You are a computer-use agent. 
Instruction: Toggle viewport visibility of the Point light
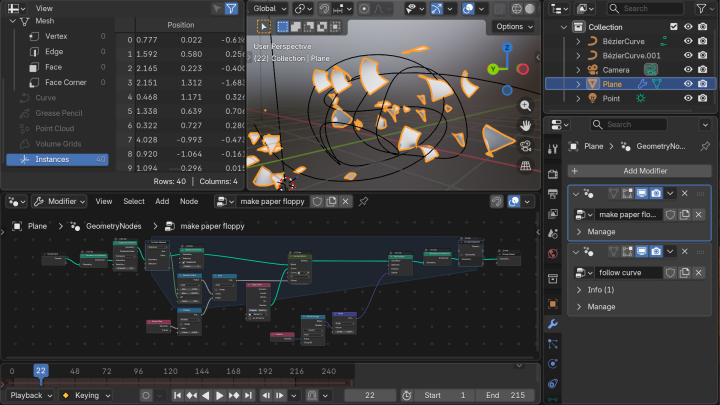(688, 98)
